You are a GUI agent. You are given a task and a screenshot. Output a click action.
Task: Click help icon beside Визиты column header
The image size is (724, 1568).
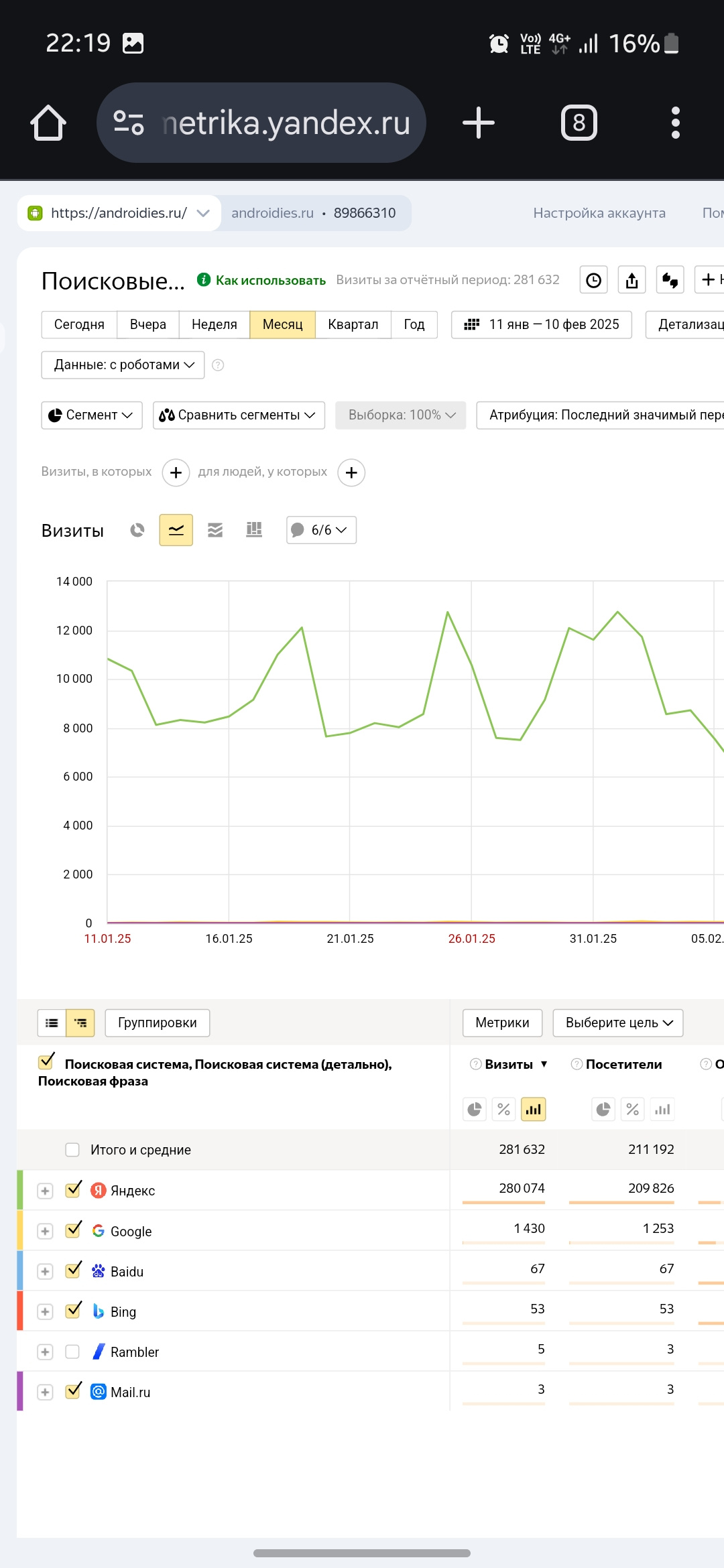coord(476,1064)
